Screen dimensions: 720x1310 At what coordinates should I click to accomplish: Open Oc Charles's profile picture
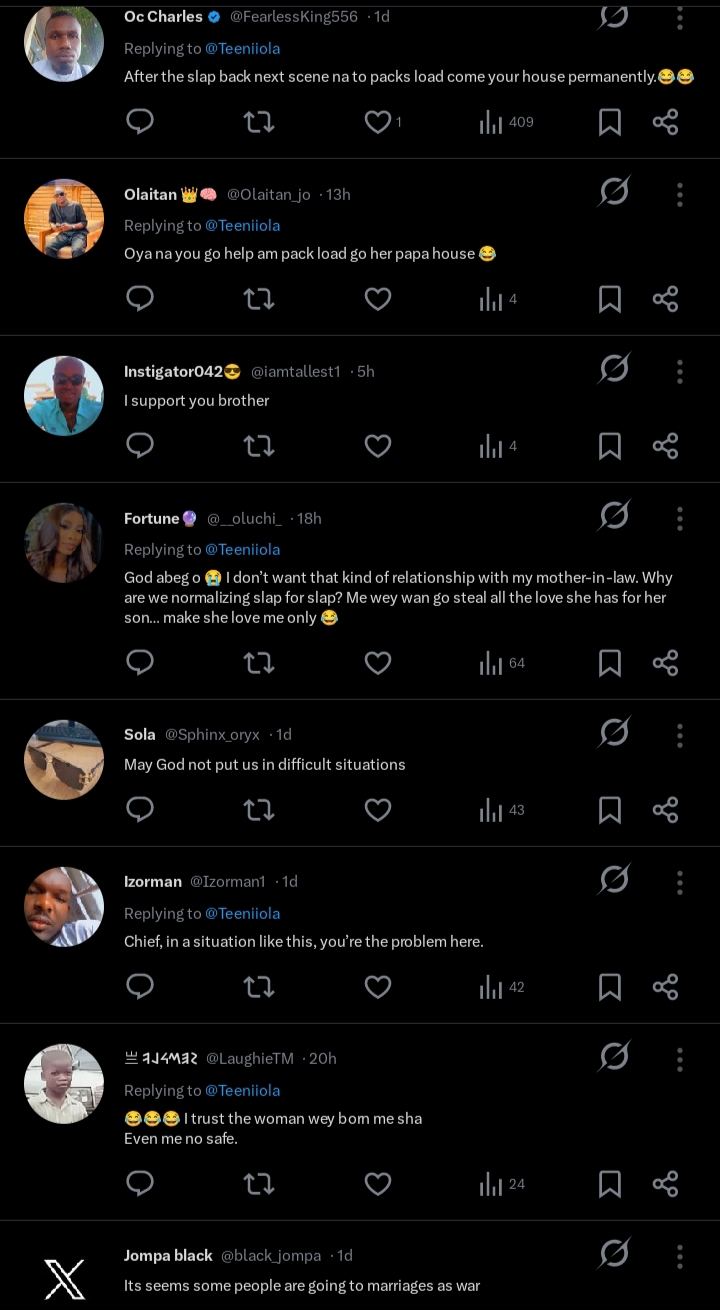pos(64,42)
